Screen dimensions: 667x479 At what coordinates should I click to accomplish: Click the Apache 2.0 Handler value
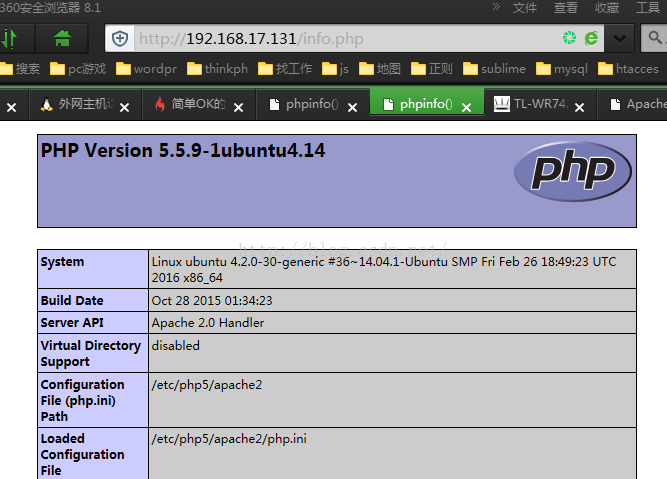208,322
